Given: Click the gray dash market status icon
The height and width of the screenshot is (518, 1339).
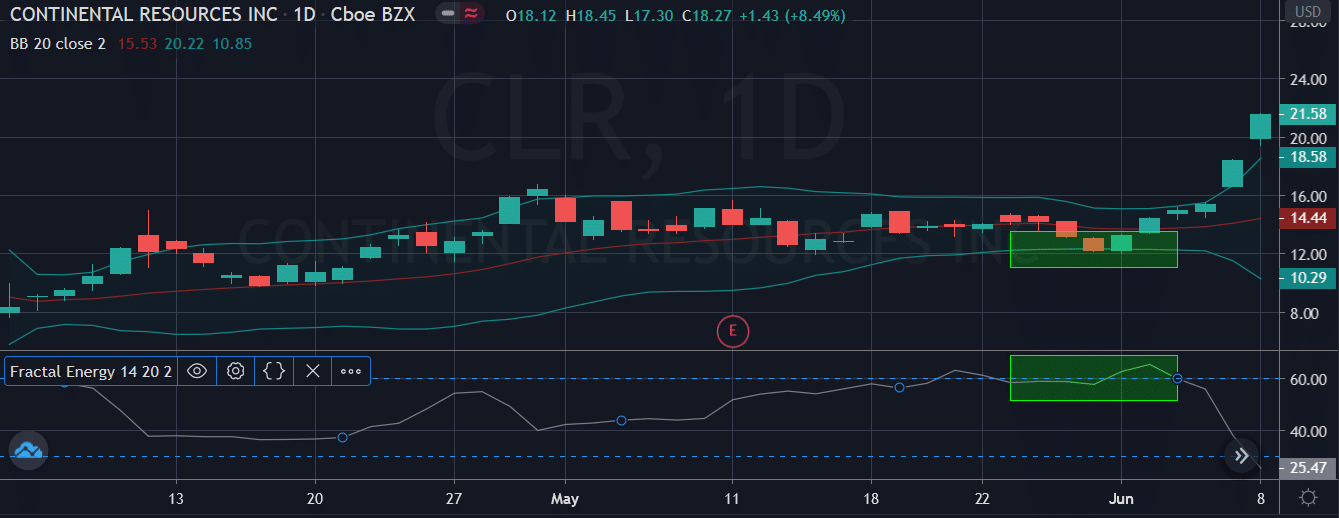Looking at the screenshot, I should pos(448,15).
